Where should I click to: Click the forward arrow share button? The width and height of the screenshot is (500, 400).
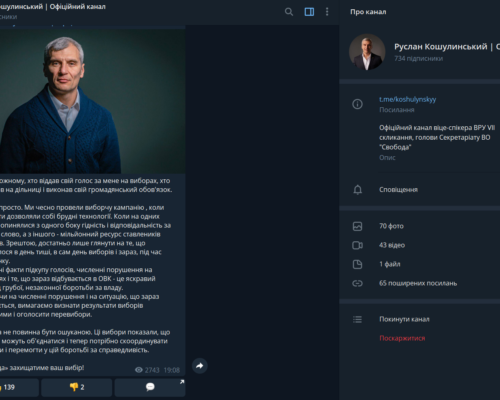click(200, 366)
